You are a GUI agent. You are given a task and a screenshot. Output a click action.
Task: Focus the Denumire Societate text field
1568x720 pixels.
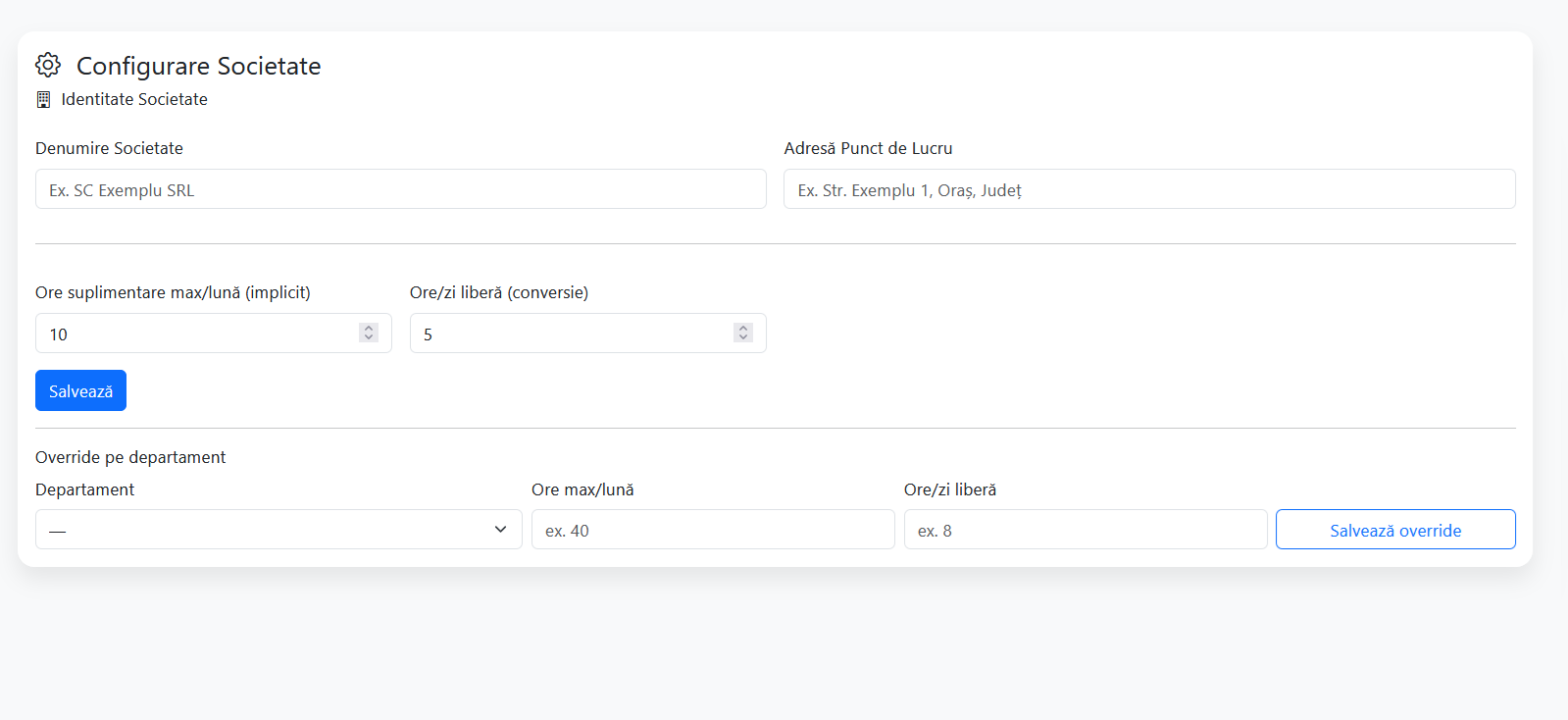point(400,189)
